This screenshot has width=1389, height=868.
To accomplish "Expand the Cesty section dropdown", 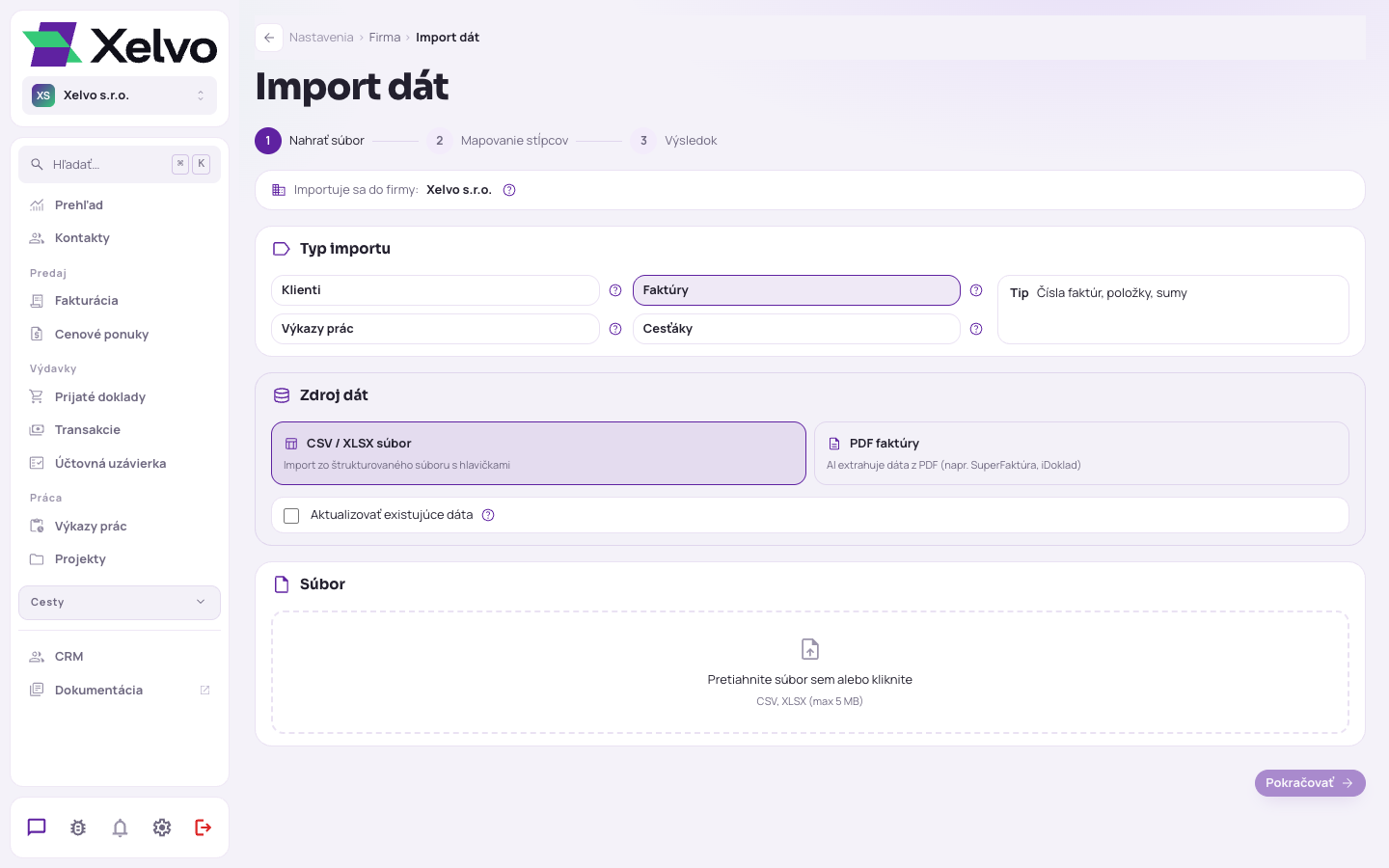I will (x=120, y=603).
